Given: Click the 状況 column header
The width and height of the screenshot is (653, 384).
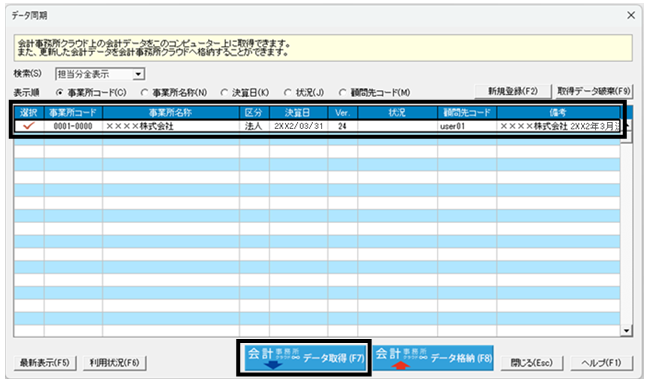Looking at the screenshot, I should pos(397,112).
